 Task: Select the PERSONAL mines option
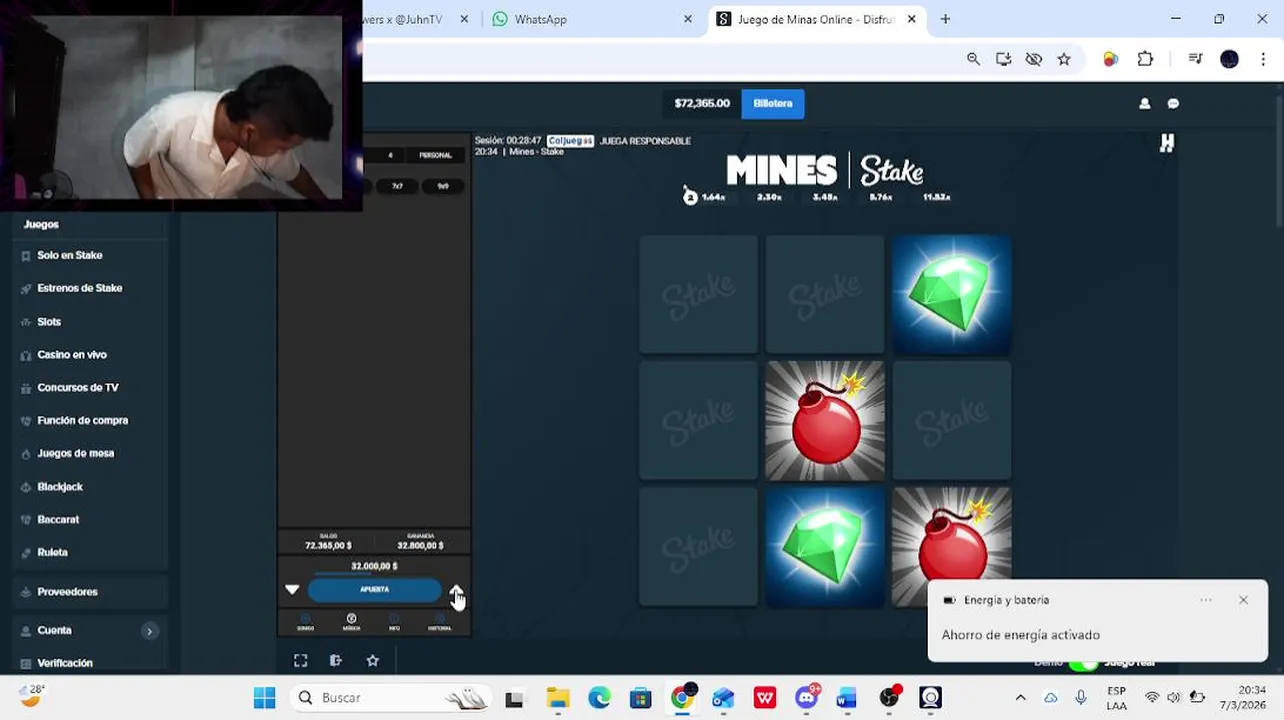coord(435,155)
